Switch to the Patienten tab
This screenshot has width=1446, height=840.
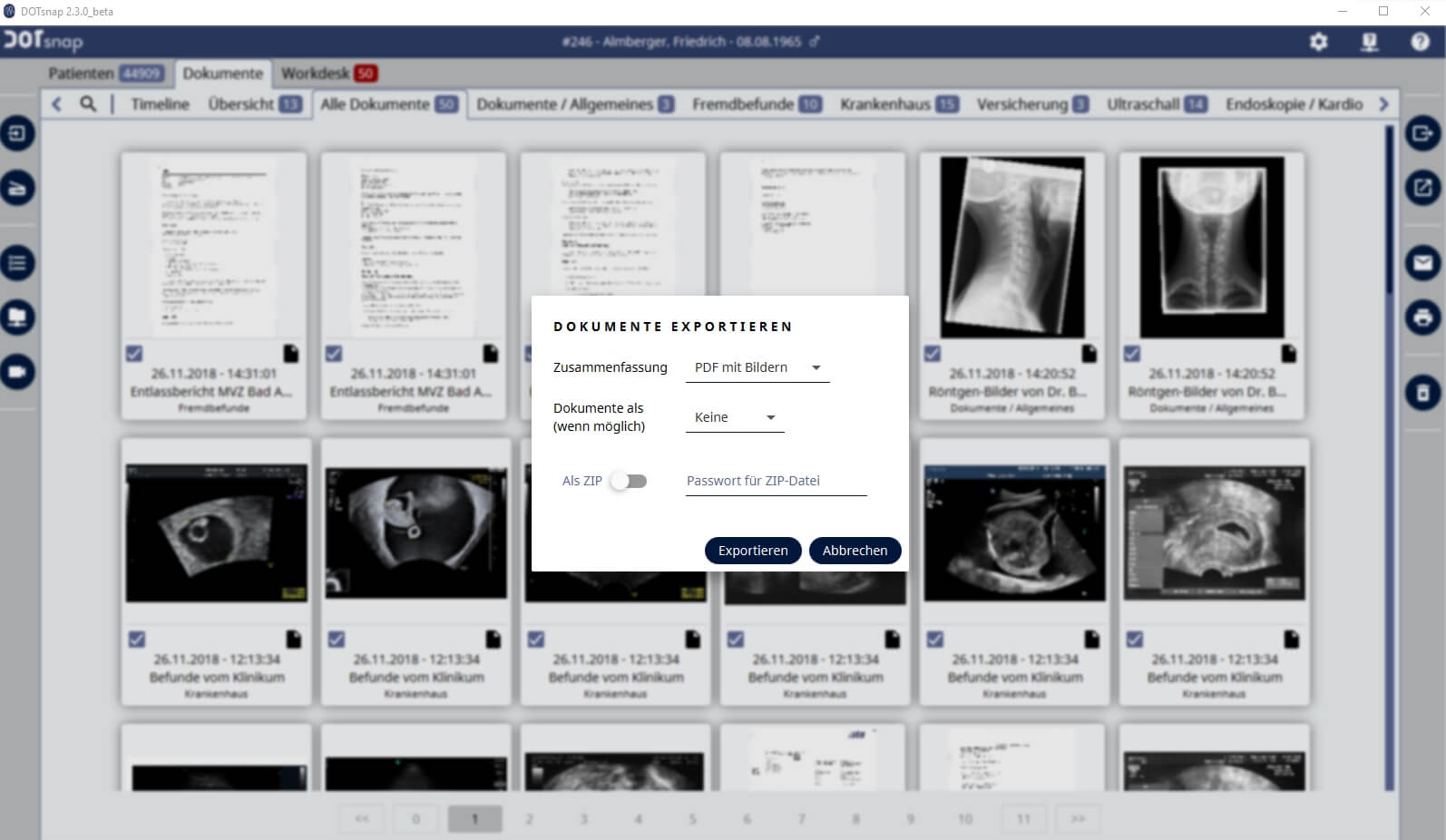pos(104,73)
